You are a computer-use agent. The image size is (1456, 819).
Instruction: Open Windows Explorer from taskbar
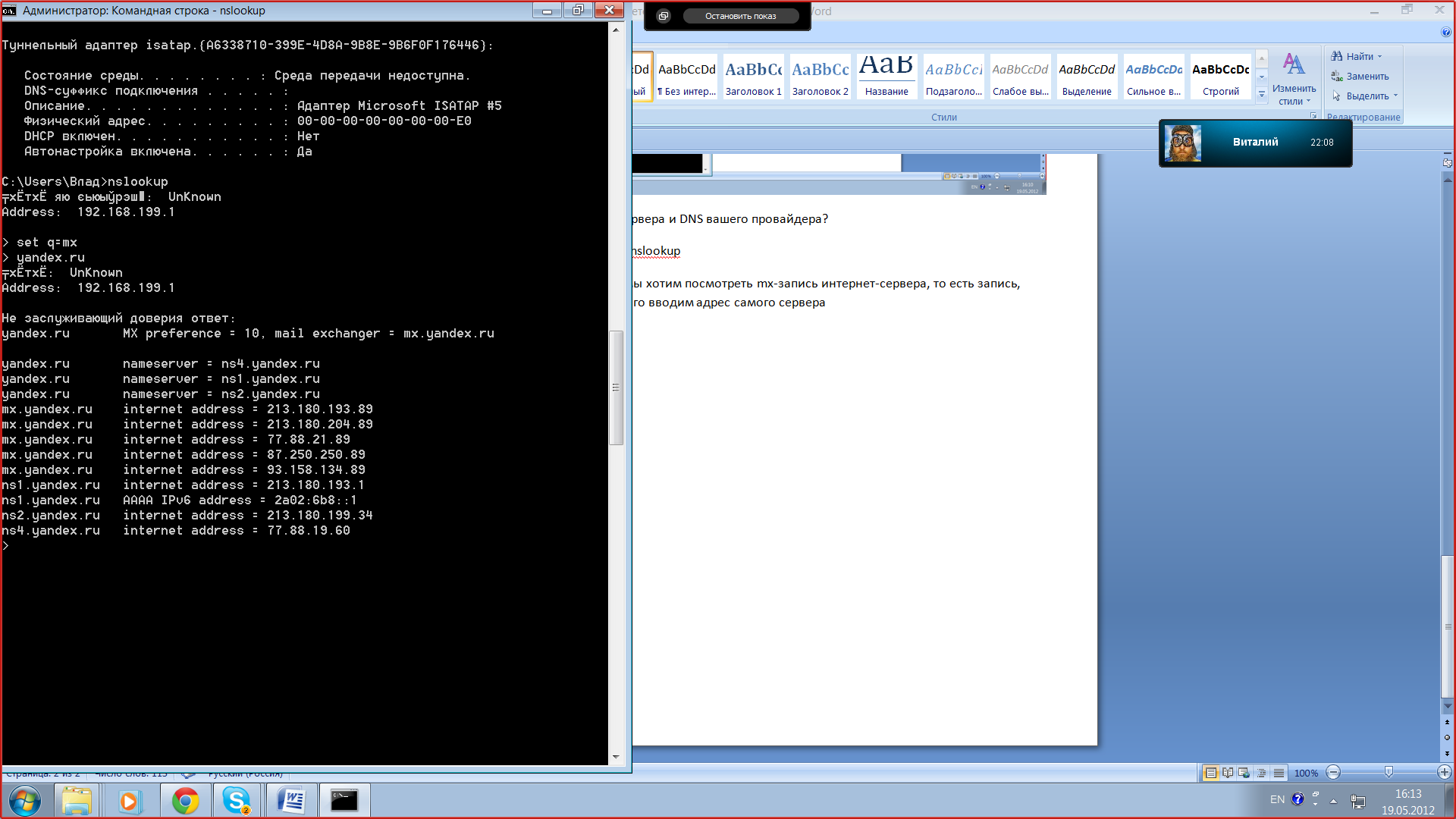[77, 801]
